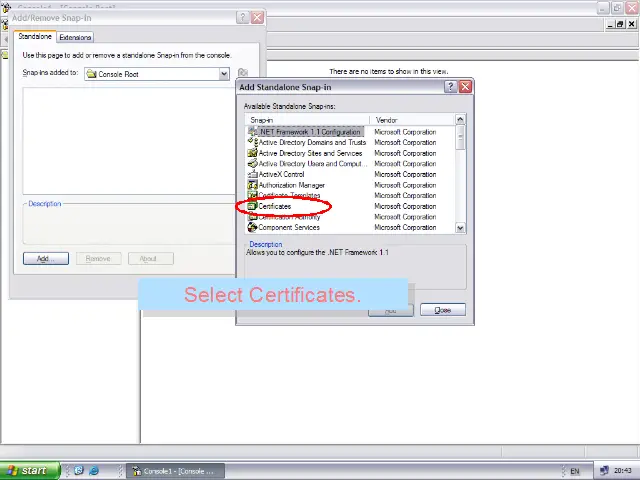Image resolution: width=640 pixels, height=480 pixels.
Task: Select Active Directory Sites and Services entry
Action: 310,153
